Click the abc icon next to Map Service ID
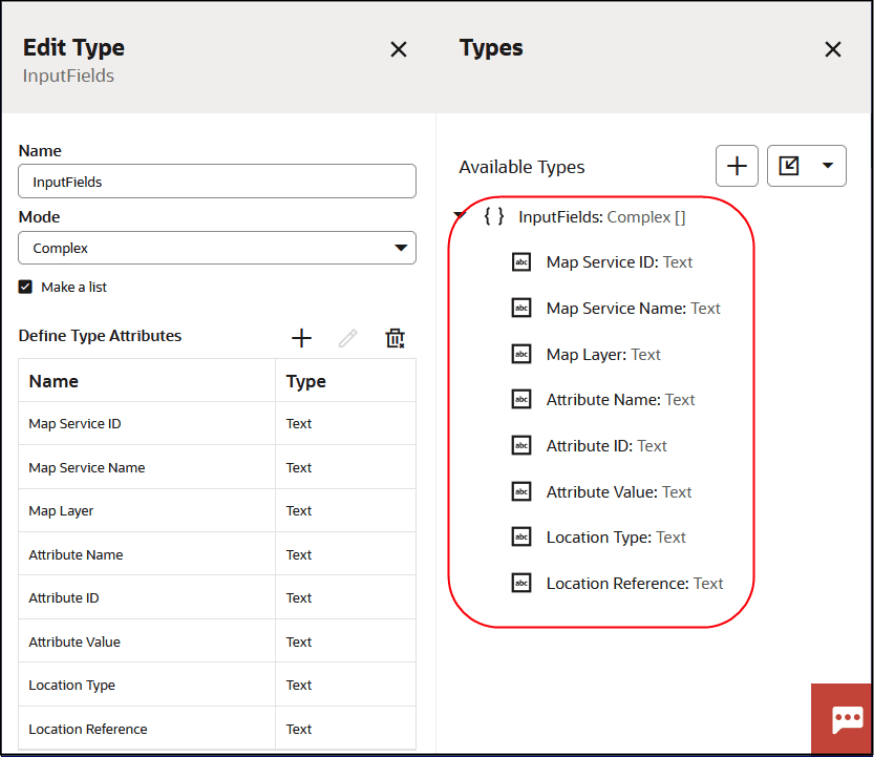The width and height of the screenshot is (874, 757). [521, 262]
